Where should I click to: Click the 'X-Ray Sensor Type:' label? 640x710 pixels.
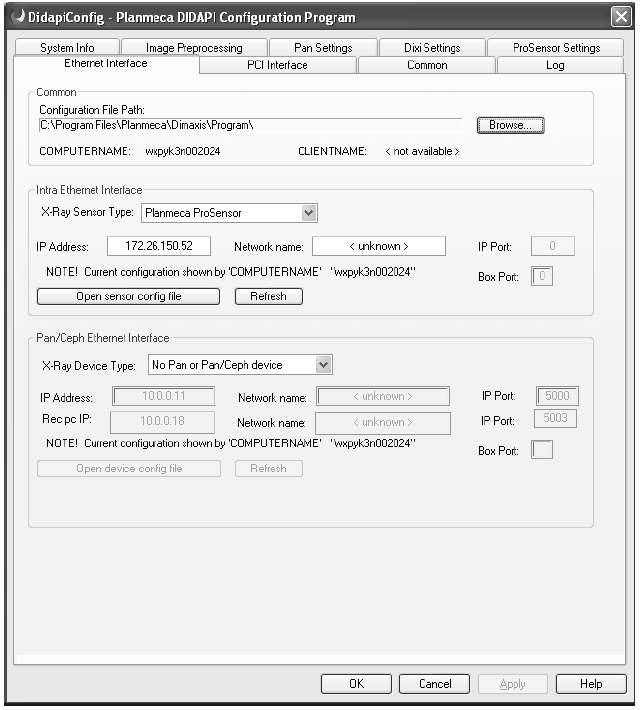coord(87,212)
